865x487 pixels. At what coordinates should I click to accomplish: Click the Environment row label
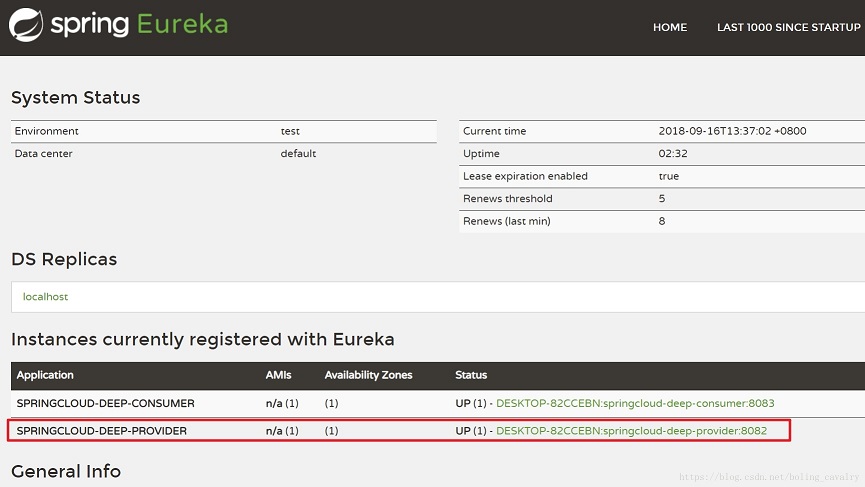[x=46, y=131]
